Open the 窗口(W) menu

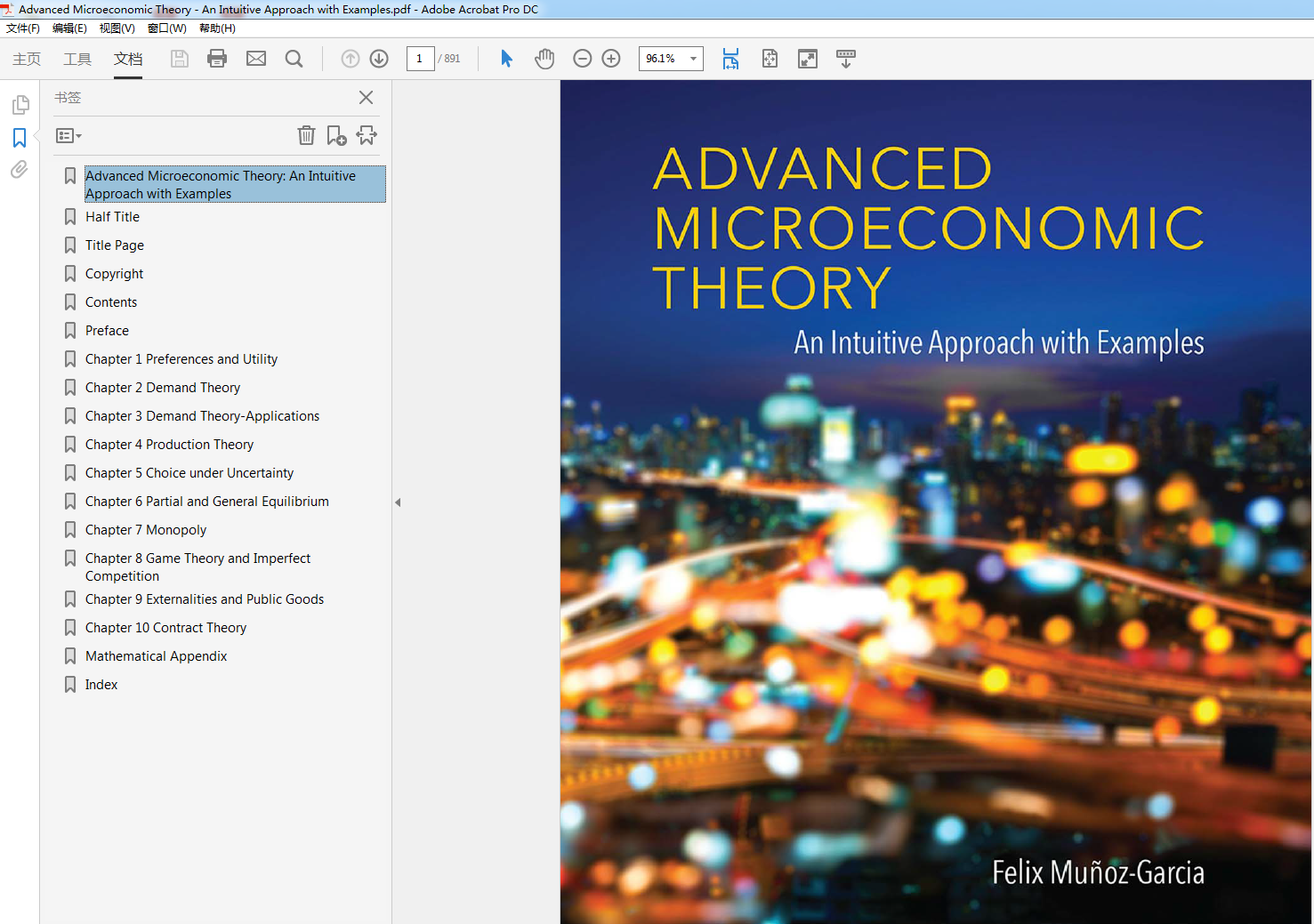coord(167,28)
